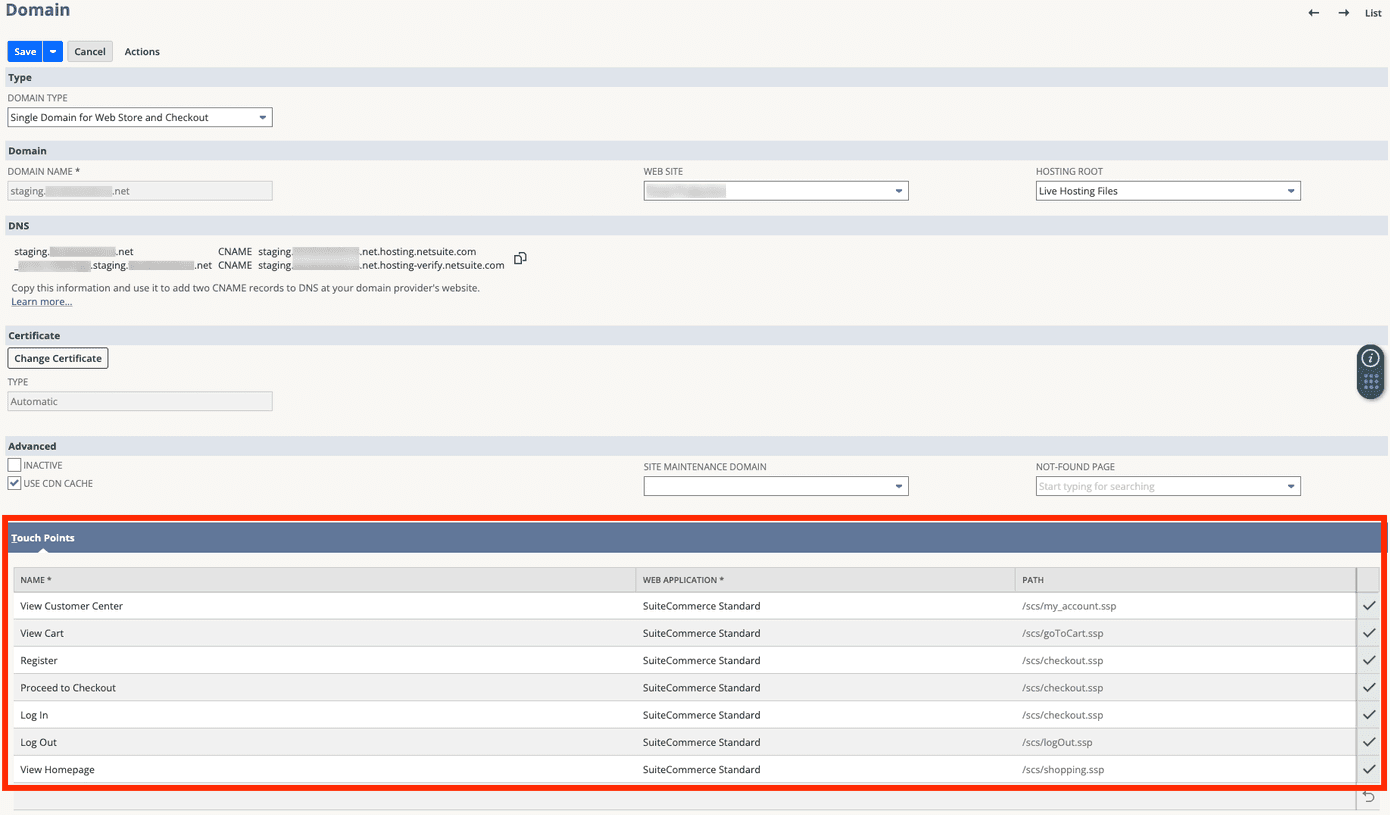The image size is (1390, 815).
Task: Click the Change Certificate button
Action: 58,358
